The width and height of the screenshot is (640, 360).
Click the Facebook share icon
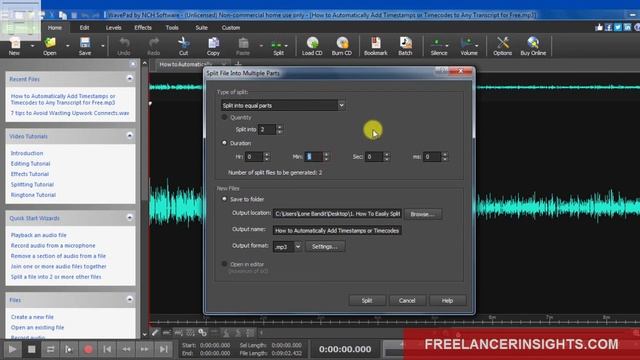click(x=608, y=27)
